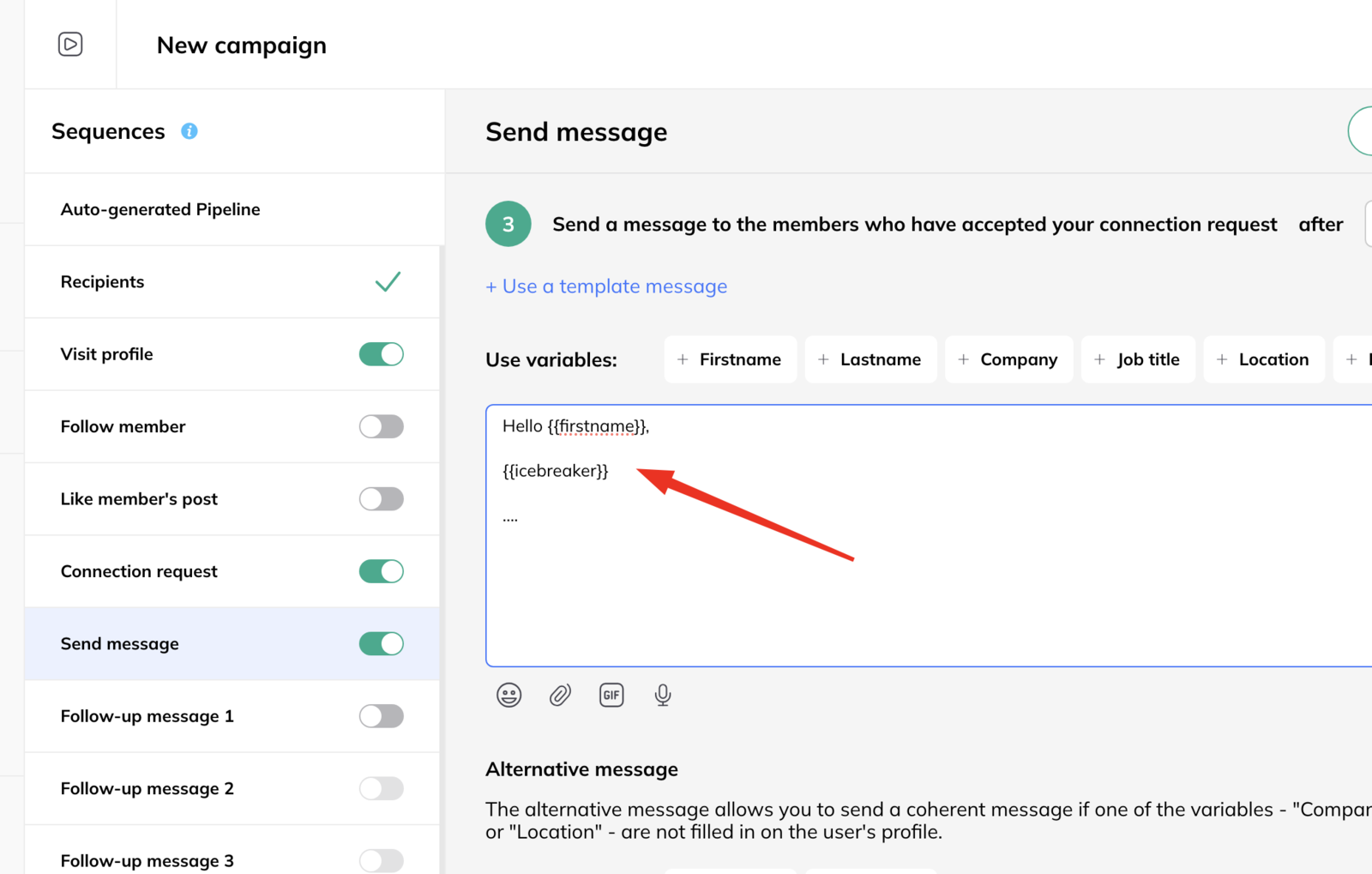
Task: Enable Follow-up message 1 toggle
Action: point(382,716)
